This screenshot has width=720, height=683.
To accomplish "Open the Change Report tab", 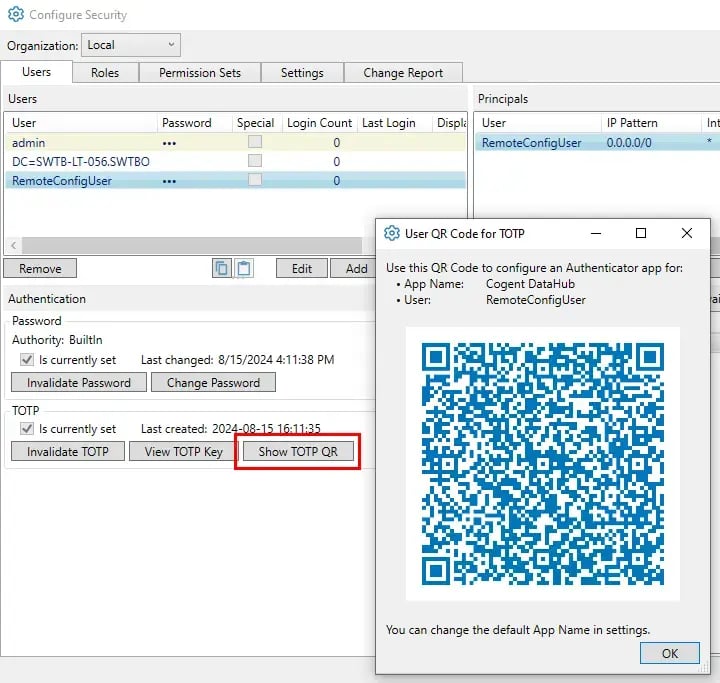I will tap(404, 73).
